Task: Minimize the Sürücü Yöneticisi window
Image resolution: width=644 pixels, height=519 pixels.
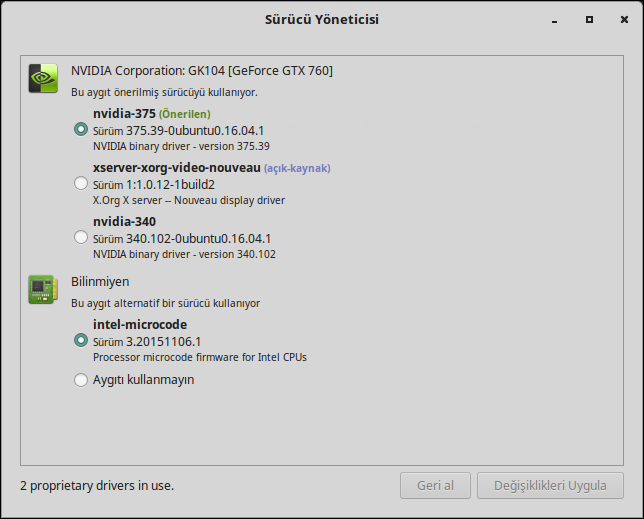Action: (554, 20)
